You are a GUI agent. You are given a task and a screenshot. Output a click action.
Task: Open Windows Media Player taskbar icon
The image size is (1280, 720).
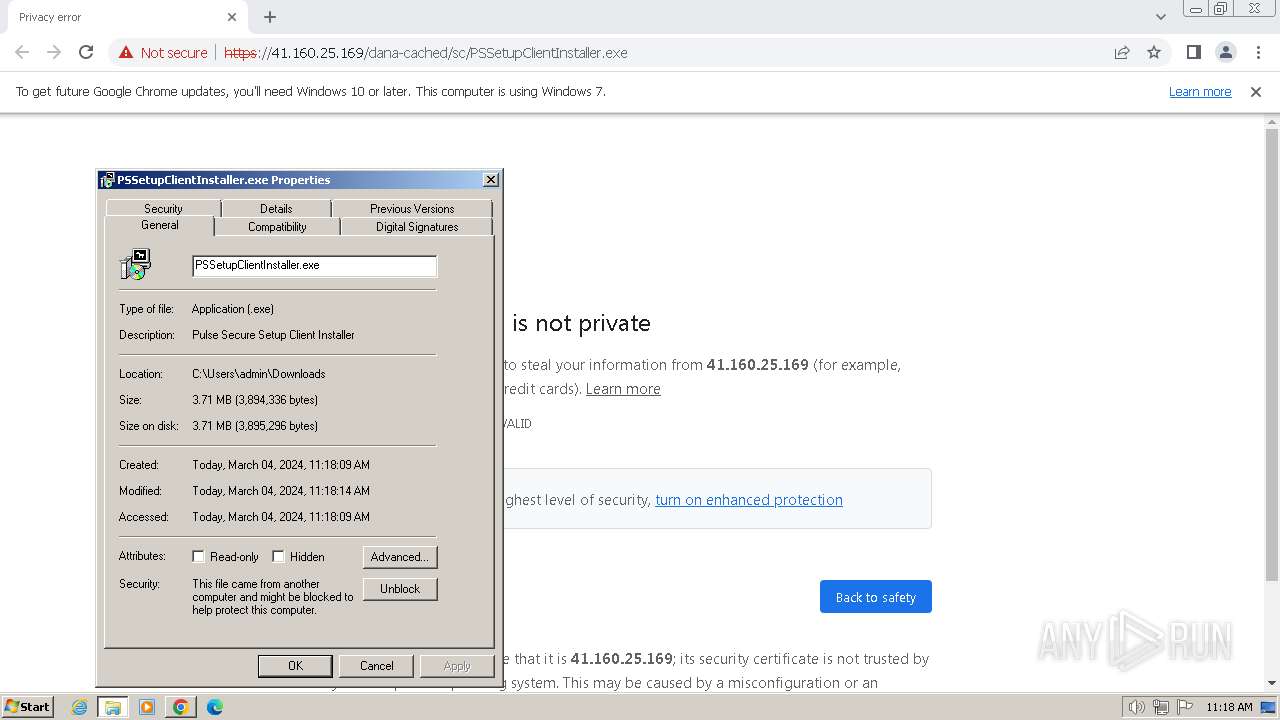tap(147, 707)
